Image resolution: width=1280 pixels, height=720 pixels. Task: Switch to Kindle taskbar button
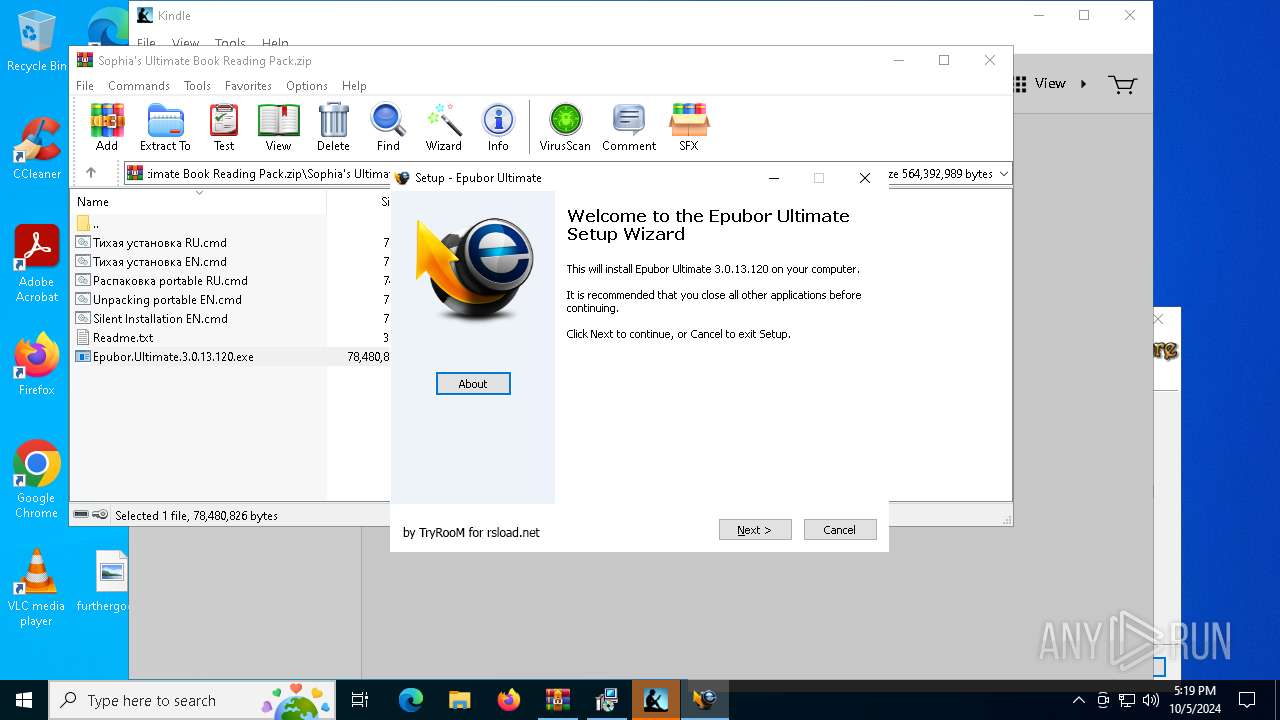(655, 700)
